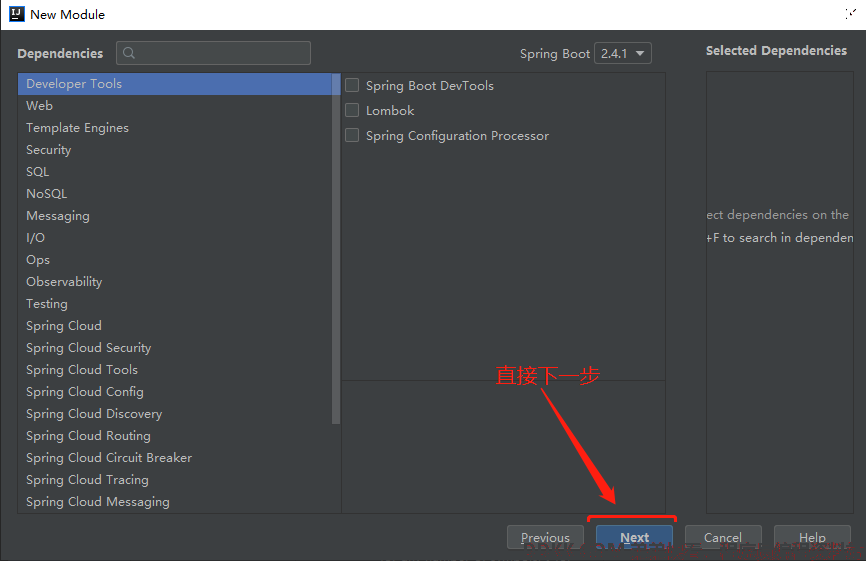Select Spring Cloud Circuit Breaker category
The width and height of the screenshot is (866, 561).
(x=175, y=458)
